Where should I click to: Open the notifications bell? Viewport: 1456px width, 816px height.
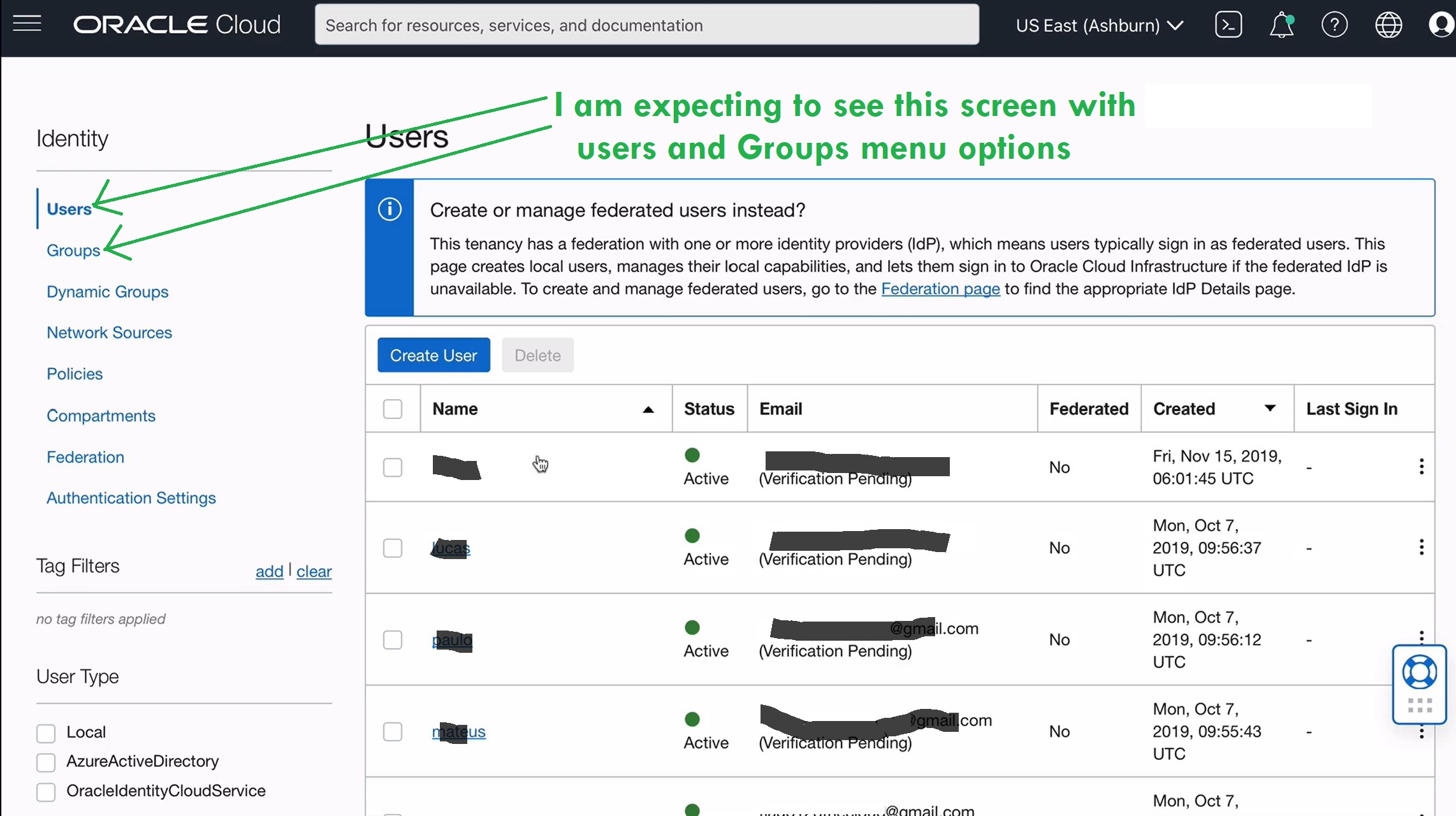pyautogui.click(x=1281, y=25)
